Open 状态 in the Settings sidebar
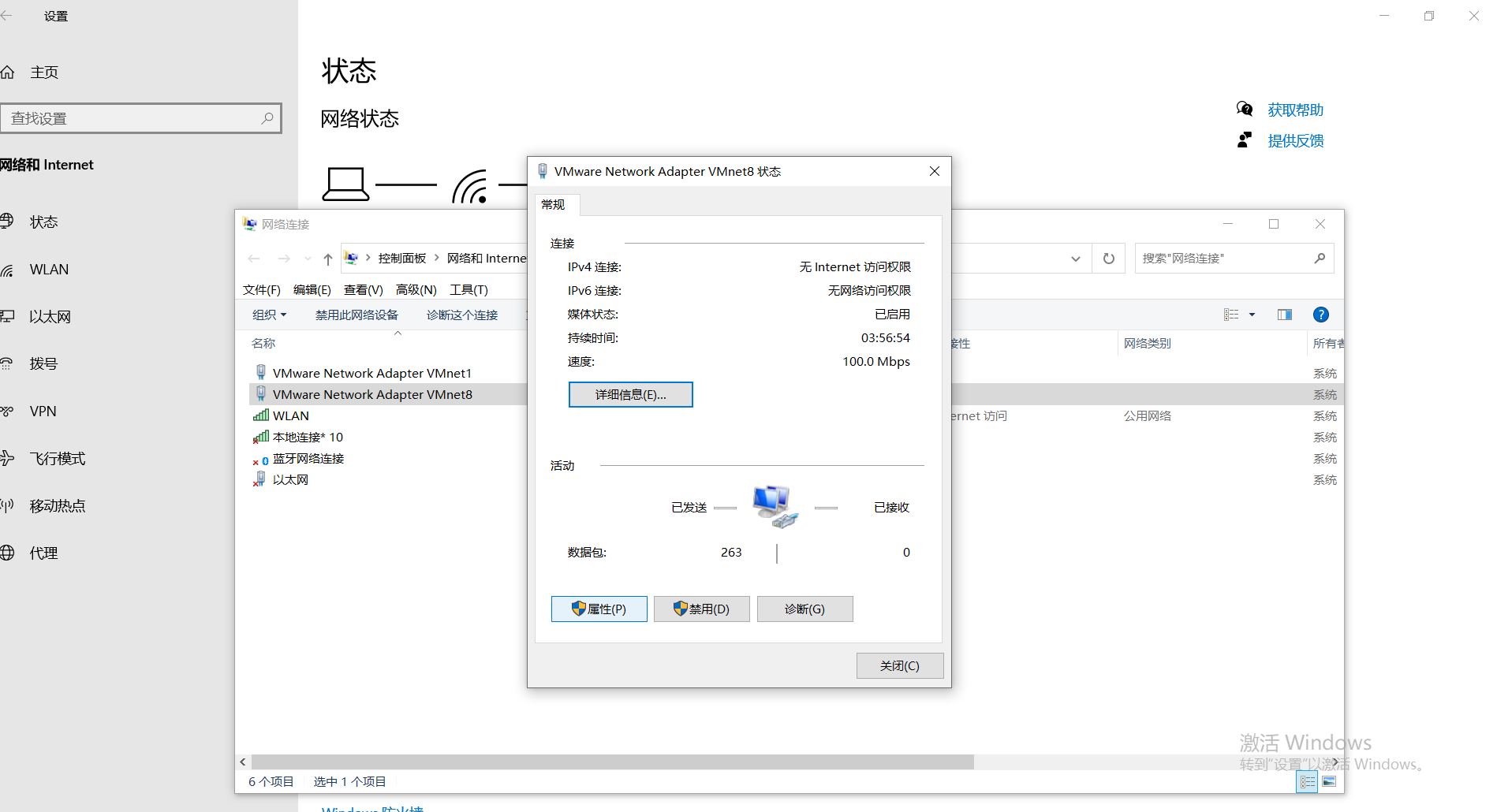1497x812 pixels. pos(44,222)
